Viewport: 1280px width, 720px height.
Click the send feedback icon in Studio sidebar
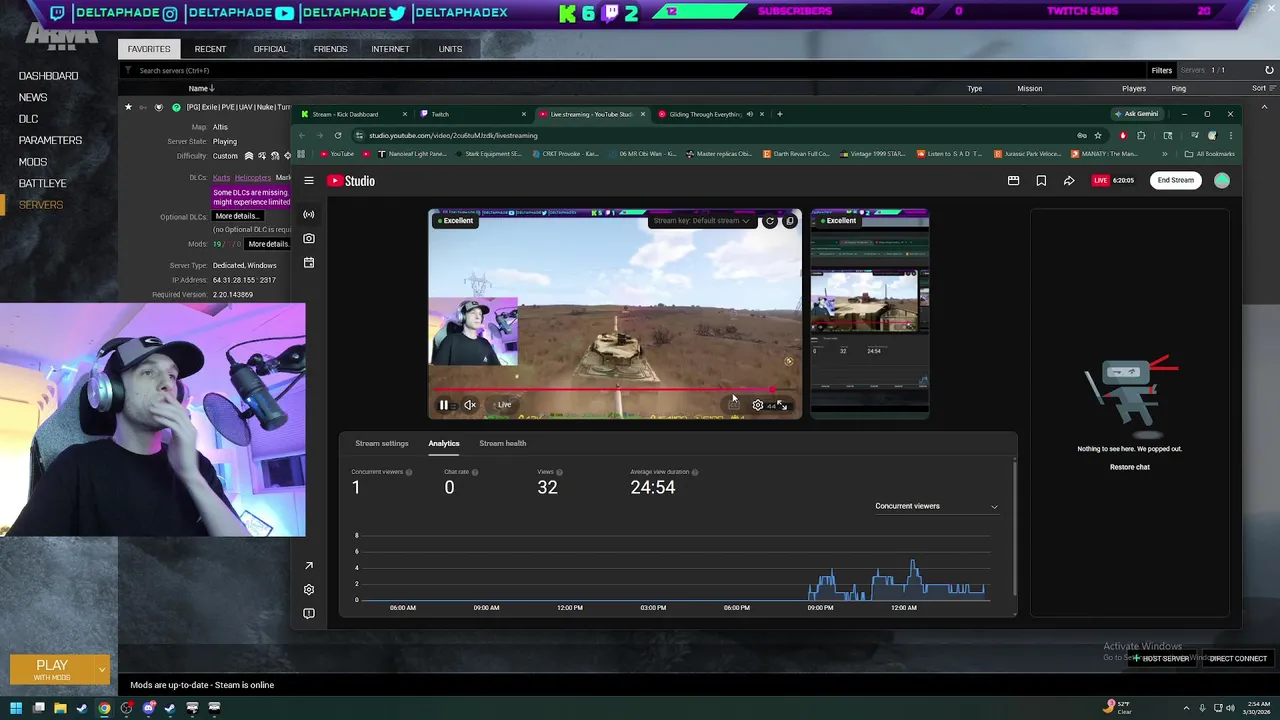pyautogui.click(x=309, y=614)
